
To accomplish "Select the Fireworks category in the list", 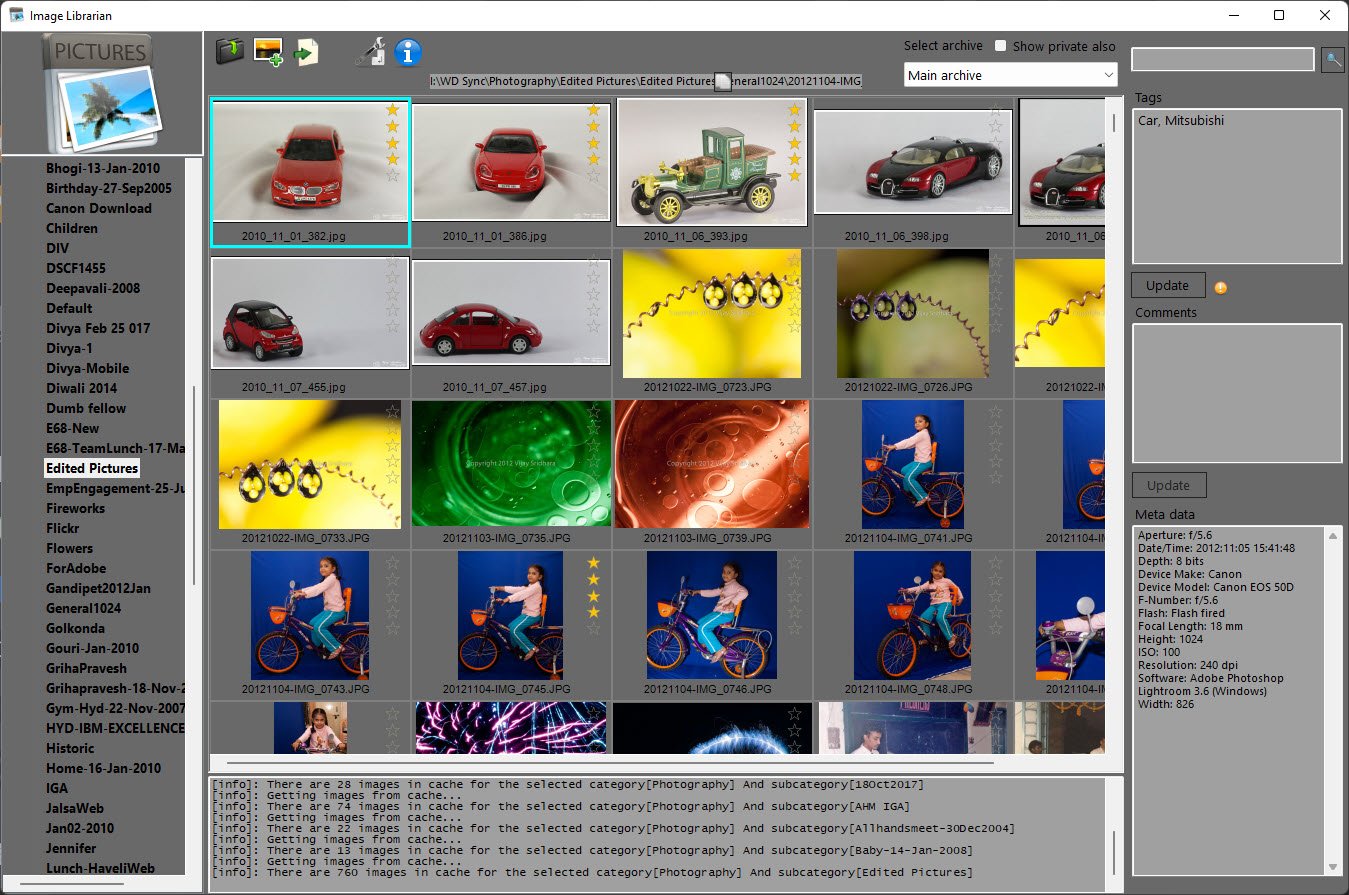I will pyautogui.click(x=75, y=508).
